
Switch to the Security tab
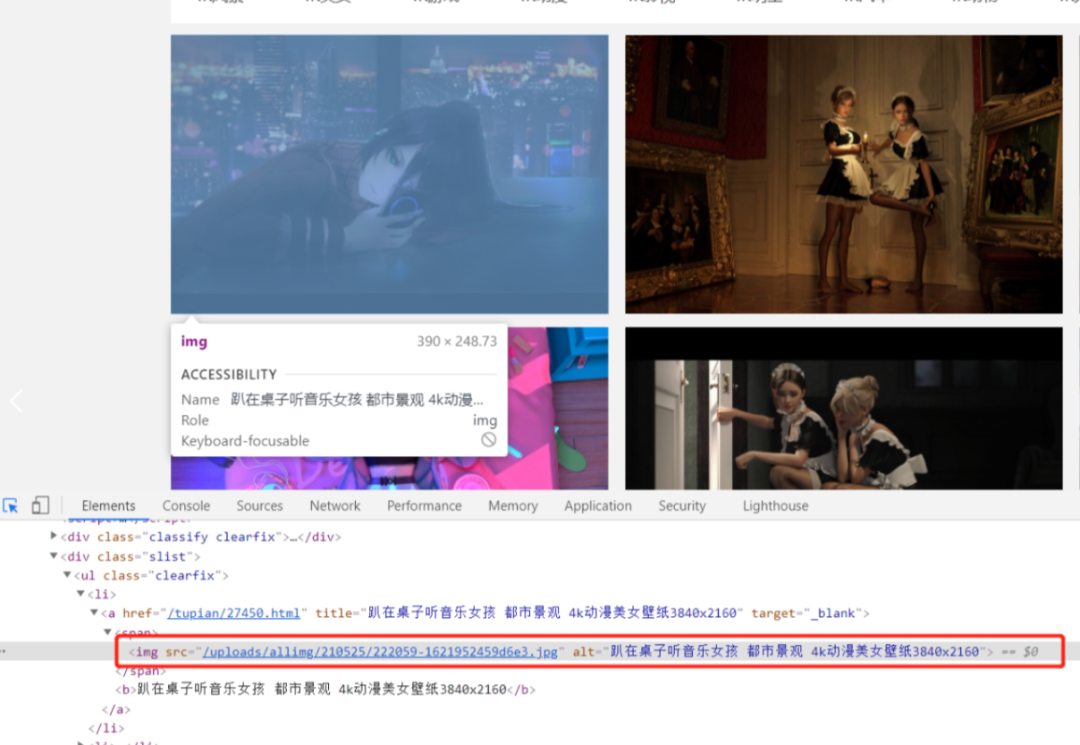click(x=682, y=505)
